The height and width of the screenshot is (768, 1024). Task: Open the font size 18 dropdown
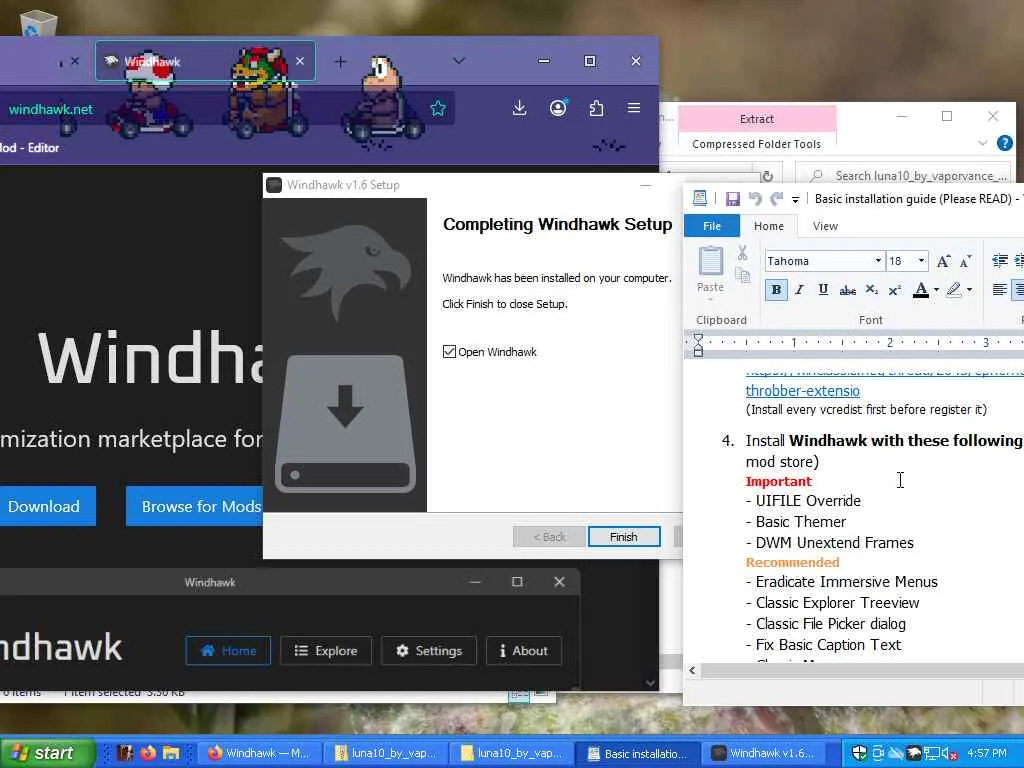(x=921, y=261)
